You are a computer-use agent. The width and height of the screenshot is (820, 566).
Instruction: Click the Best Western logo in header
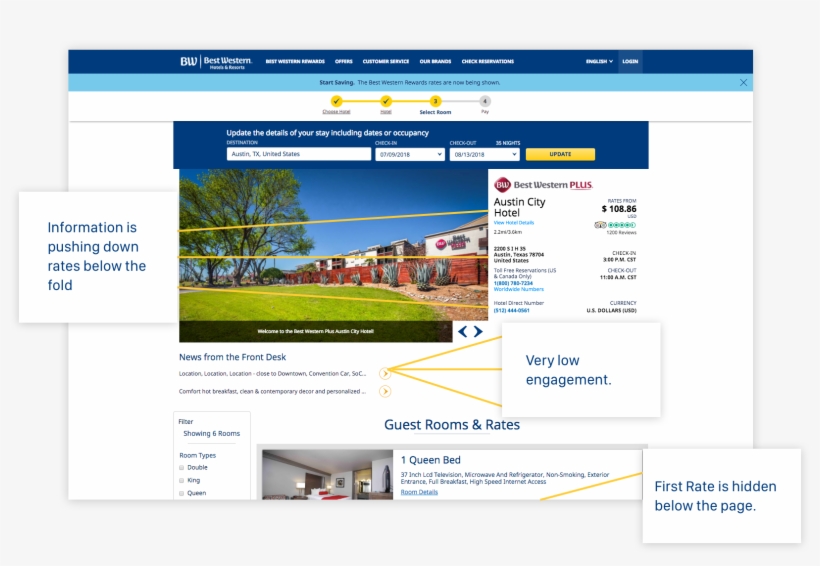point(216,62)
